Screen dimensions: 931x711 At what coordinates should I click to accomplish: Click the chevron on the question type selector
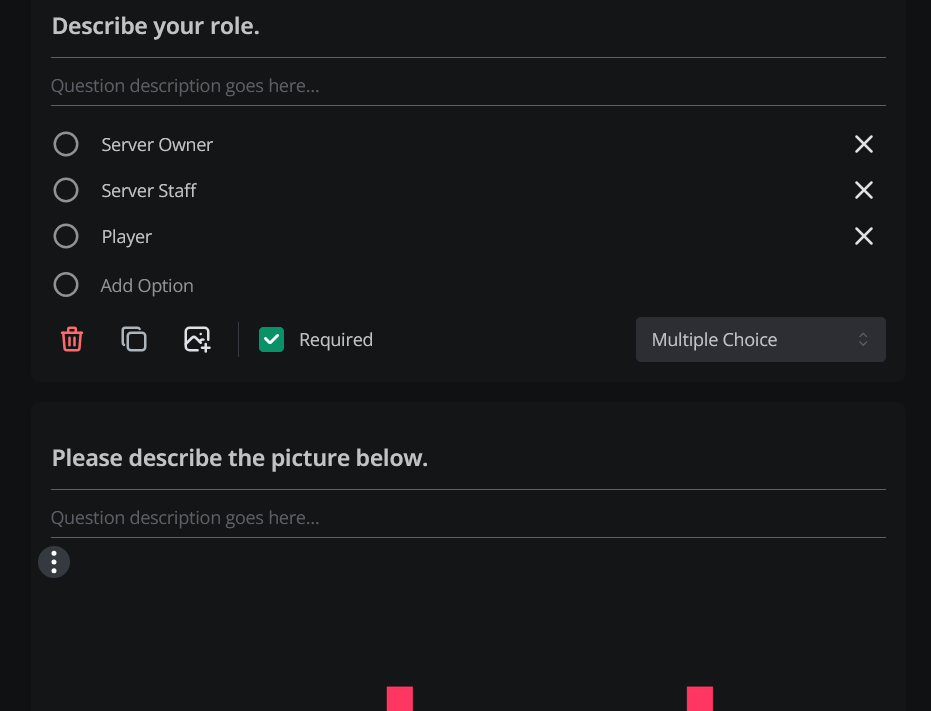[865, 339]
